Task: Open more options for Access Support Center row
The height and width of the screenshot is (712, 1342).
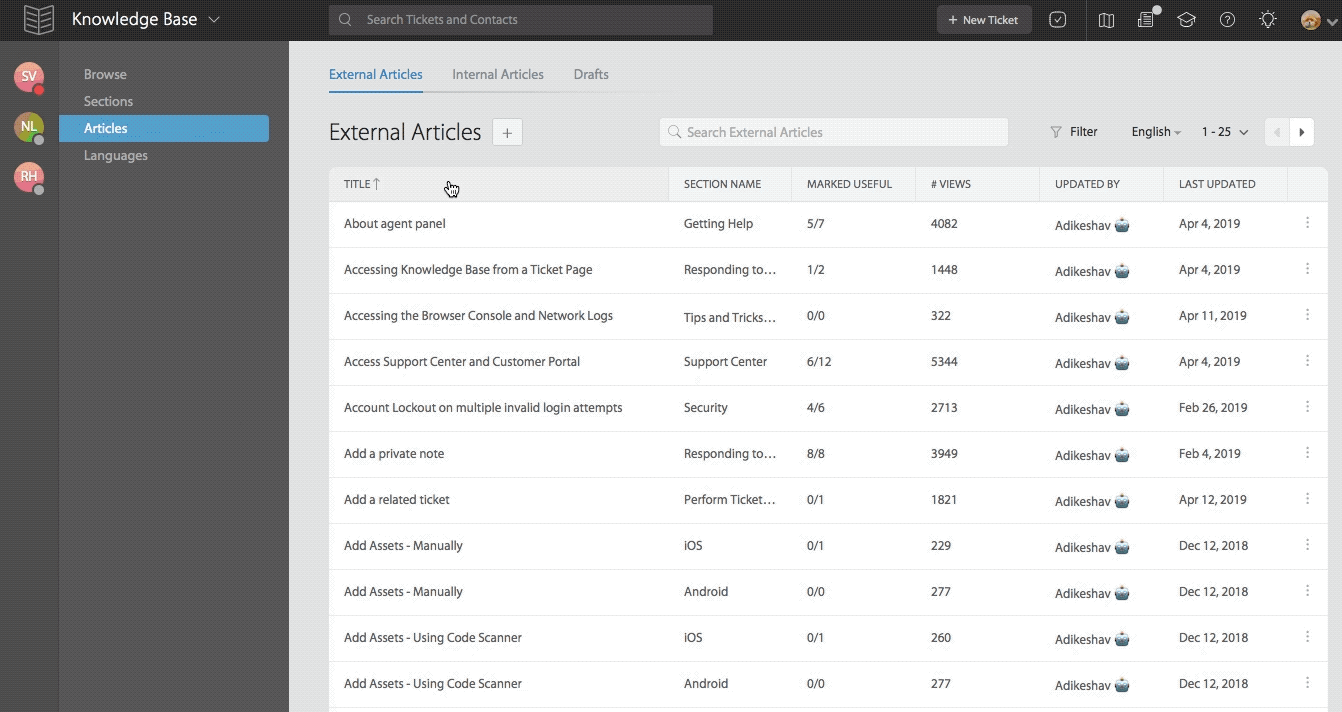Action: pyautogui.click(x=1307, y=361)
